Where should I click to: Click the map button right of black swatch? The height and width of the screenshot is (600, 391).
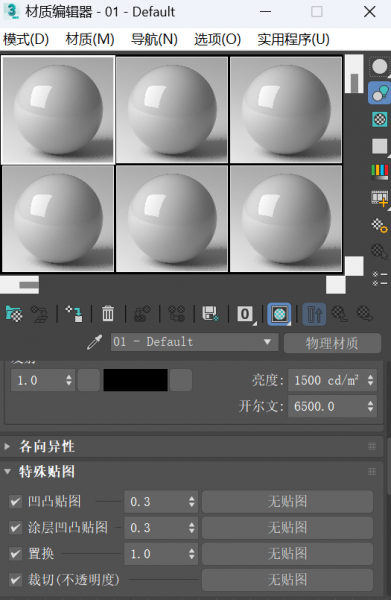pyautogui.click(x=181, y=380)
